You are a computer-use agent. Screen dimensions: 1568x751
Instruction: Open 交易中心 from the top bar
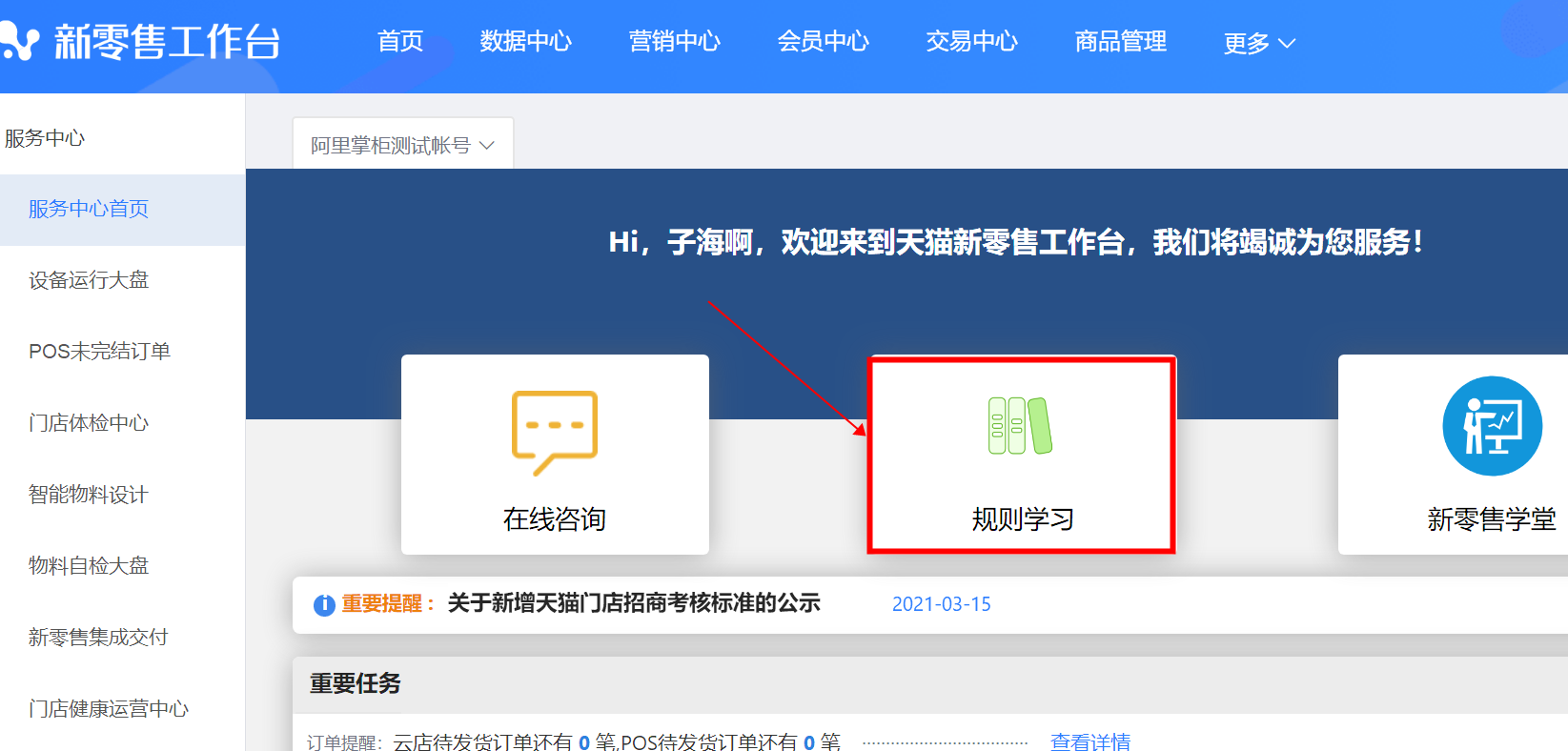(971, 41)
